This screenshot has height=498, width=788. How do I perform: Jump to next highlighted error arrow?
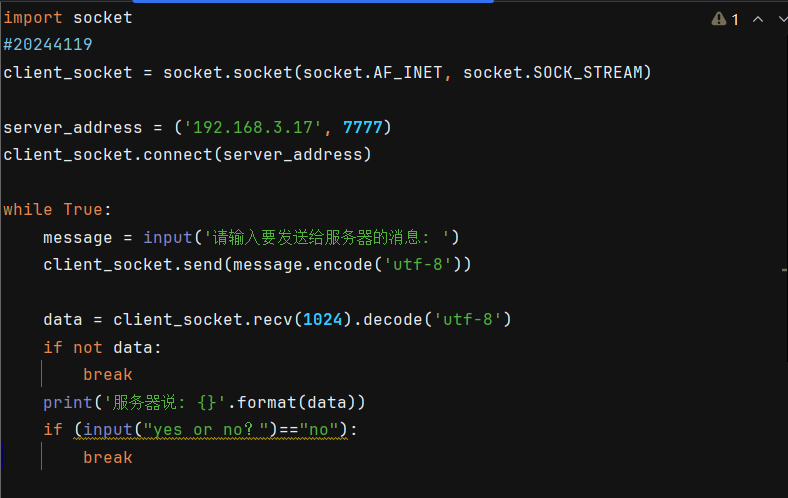[782, 20]
